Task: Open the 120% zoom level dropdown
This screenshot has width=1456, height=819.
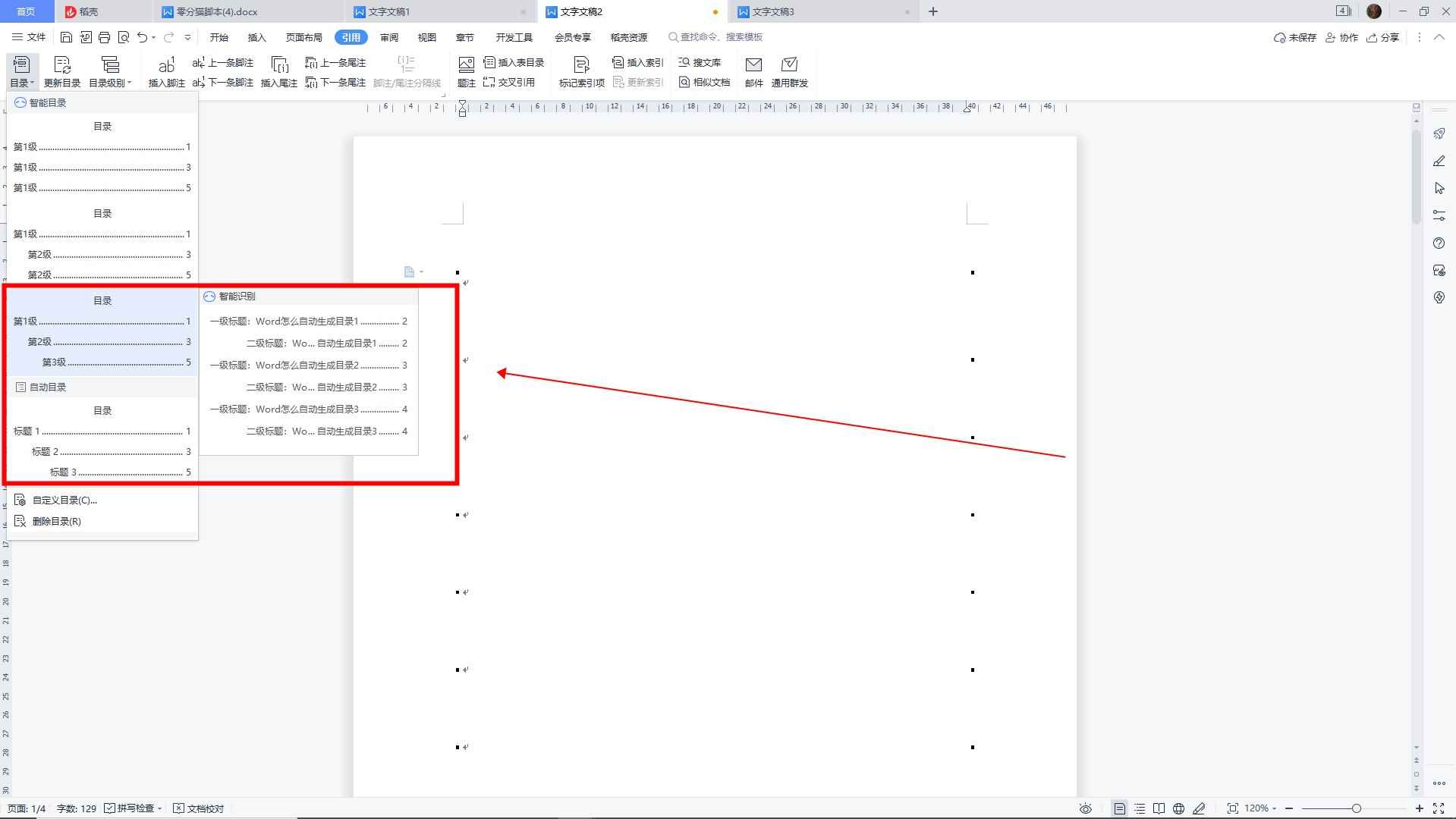Action: point(1261,808)
